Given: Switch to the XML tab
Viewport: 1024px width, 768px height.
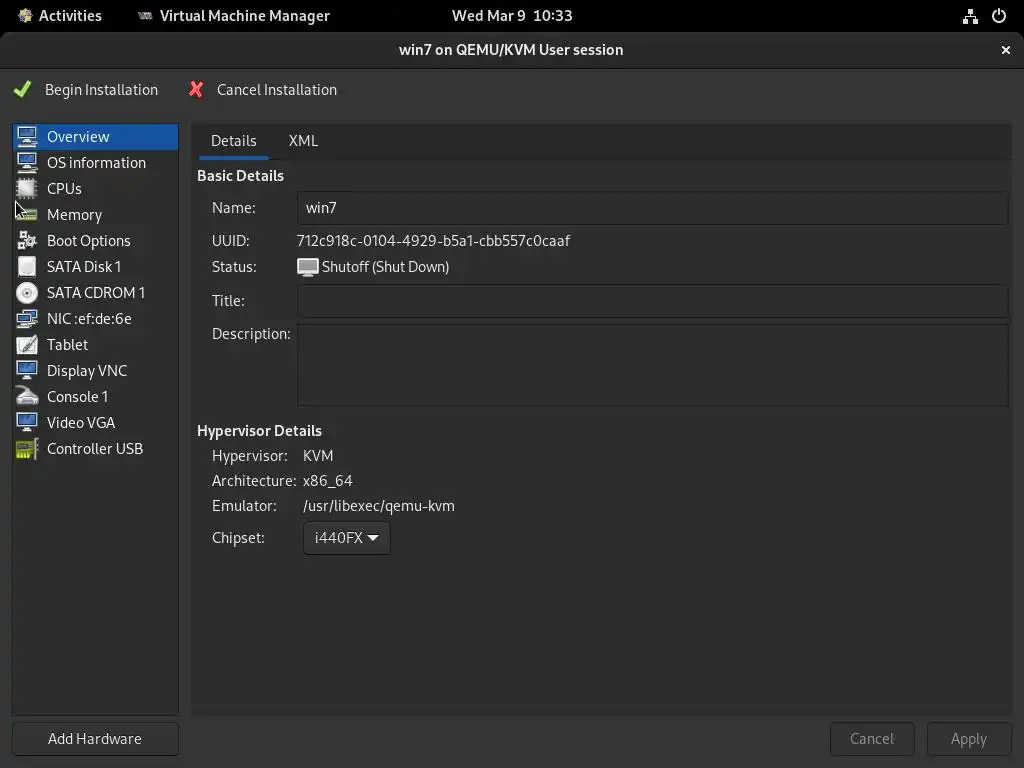Looking at the screenshot, I should (303, 141).
